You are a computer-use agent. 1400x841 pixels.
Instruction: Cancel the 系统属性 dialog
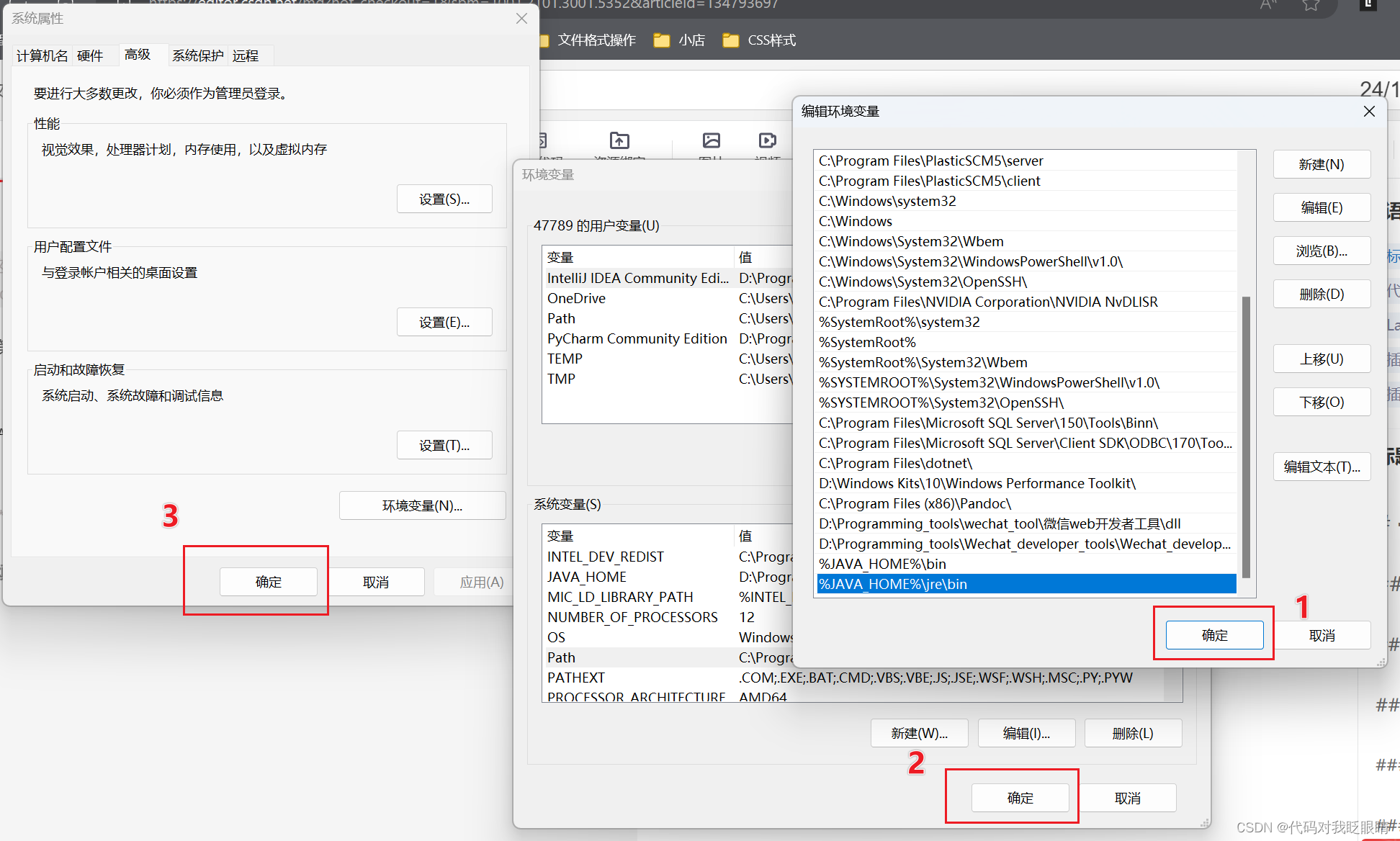(376, 582)
